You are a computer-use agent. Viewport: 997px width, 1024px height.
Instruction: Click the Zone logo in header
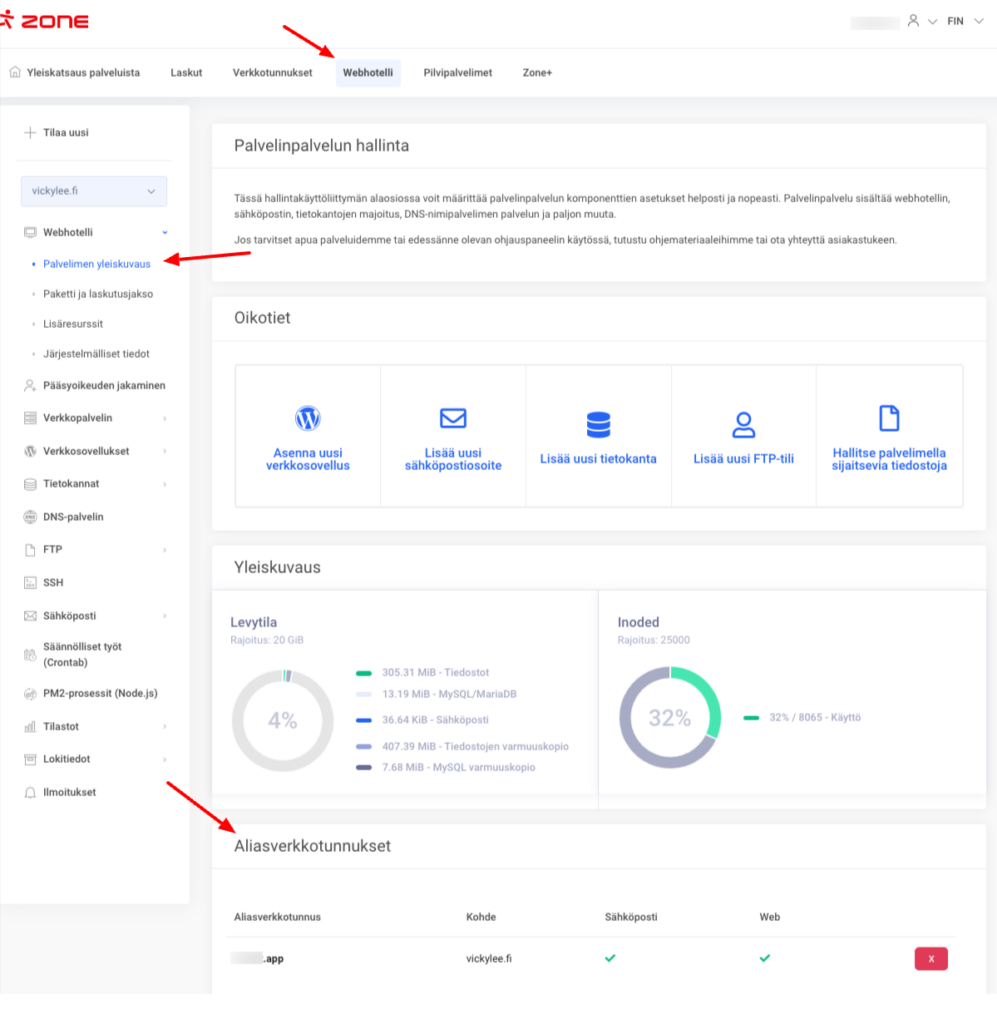(x=46, y=21)
